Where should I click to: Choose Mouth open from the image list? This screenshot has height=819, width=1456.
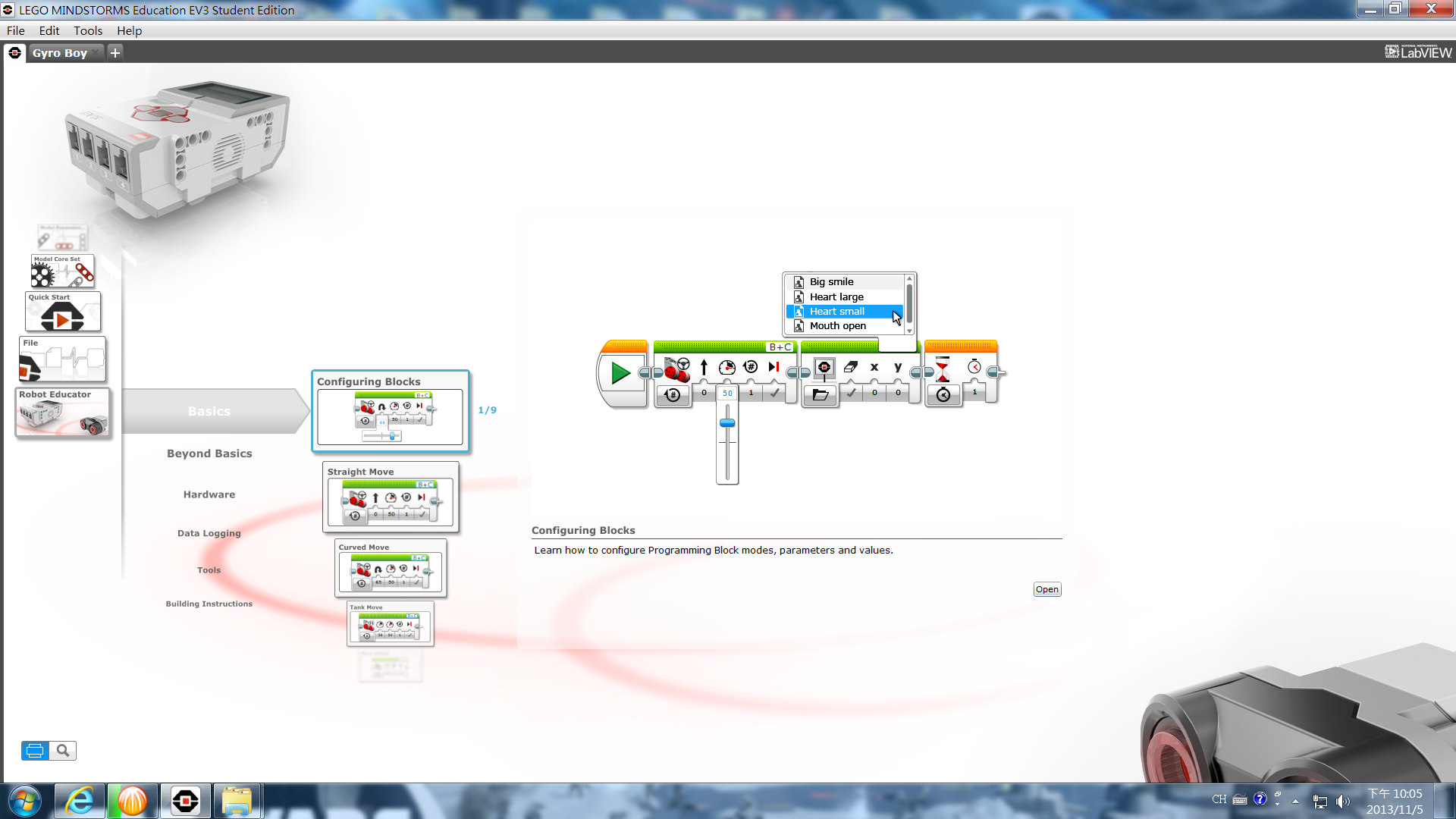click(845, 326)
